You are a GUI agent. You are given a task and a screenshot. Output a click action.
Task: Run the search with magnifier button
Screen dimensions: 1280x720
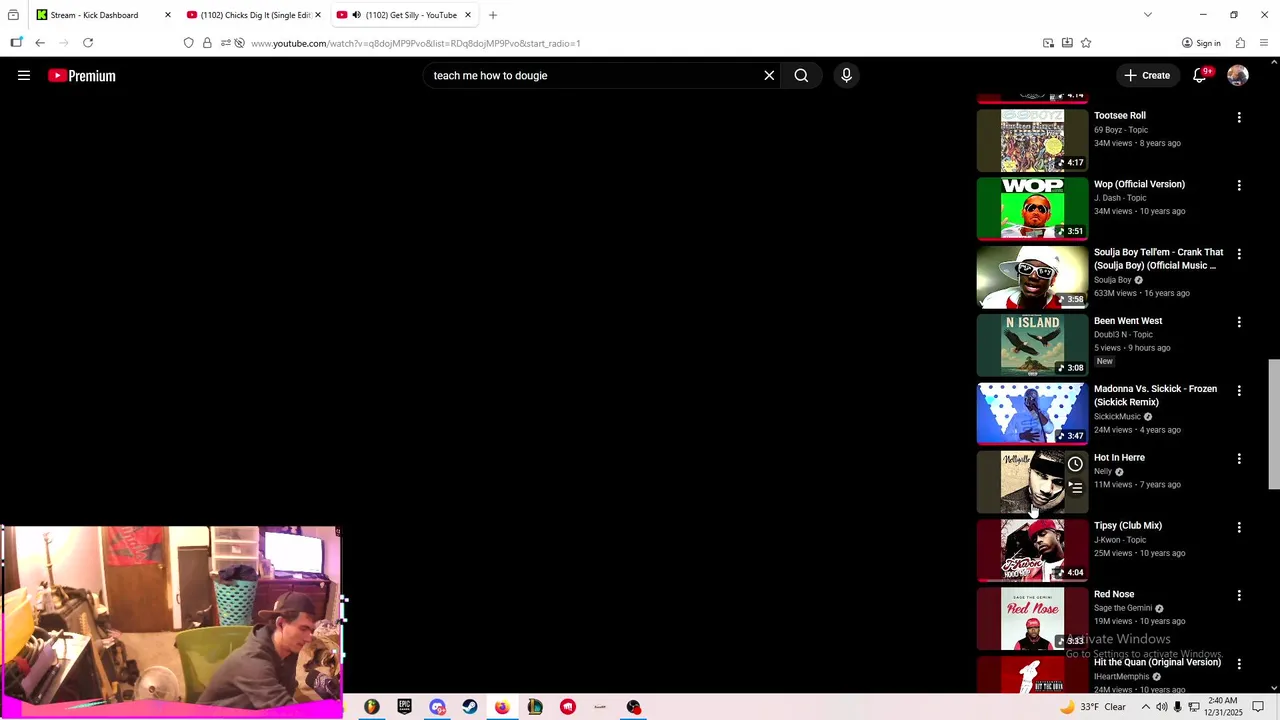[x=801, y=75]
